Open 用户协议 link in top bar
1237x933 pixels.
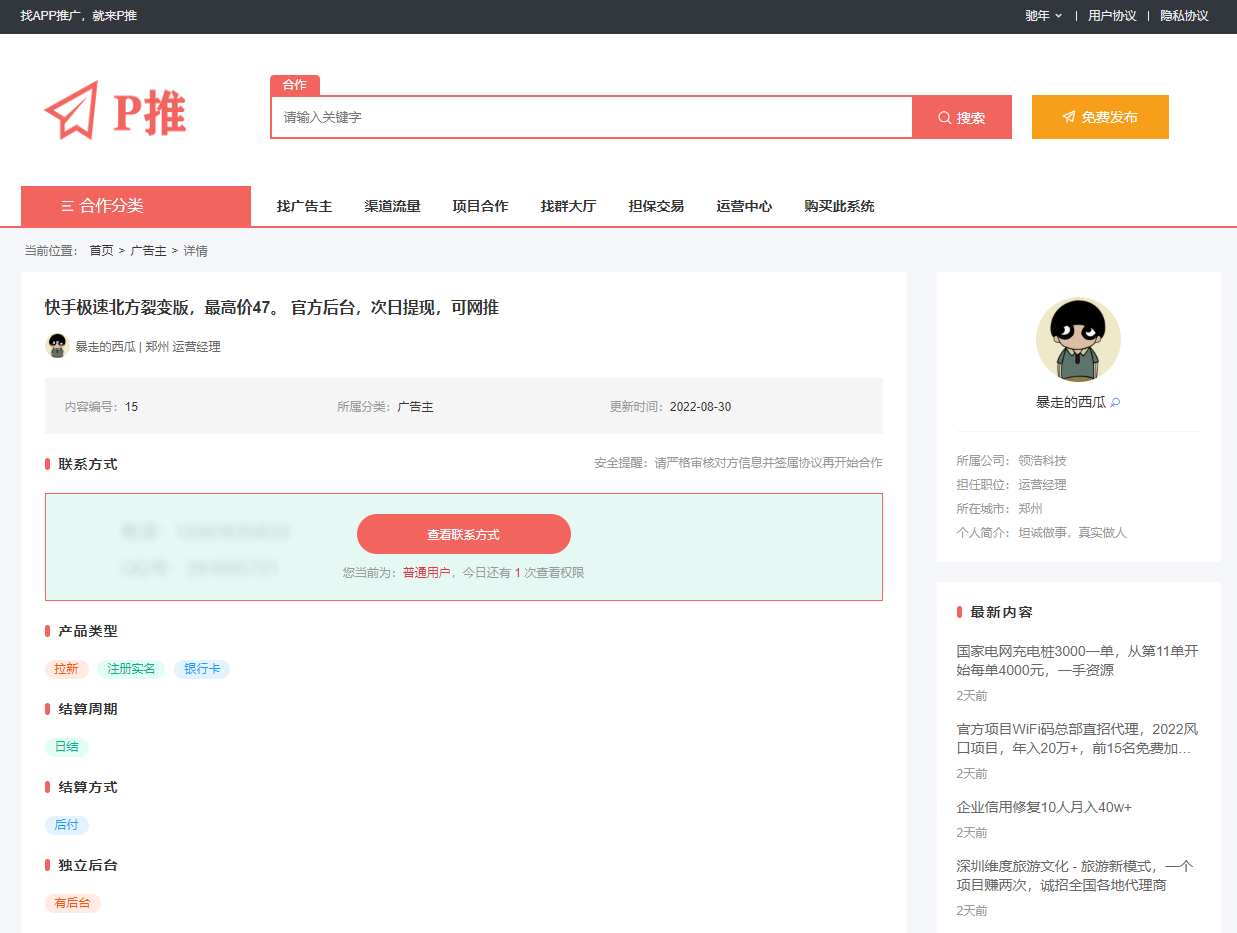coord(1112,16)
